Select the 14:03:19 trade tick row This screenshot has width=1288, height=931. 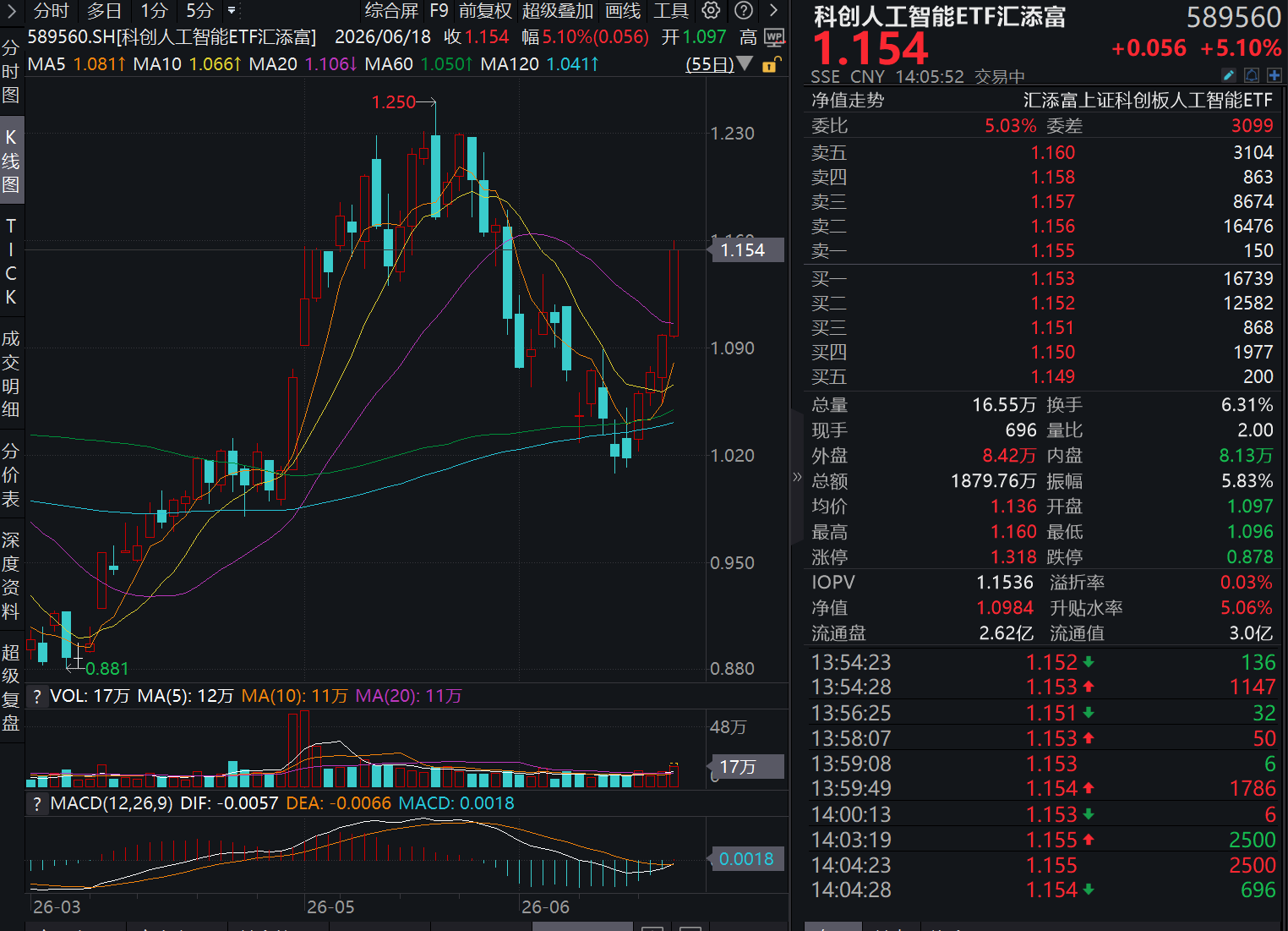pyautogui.click(x=1042, y=841)
